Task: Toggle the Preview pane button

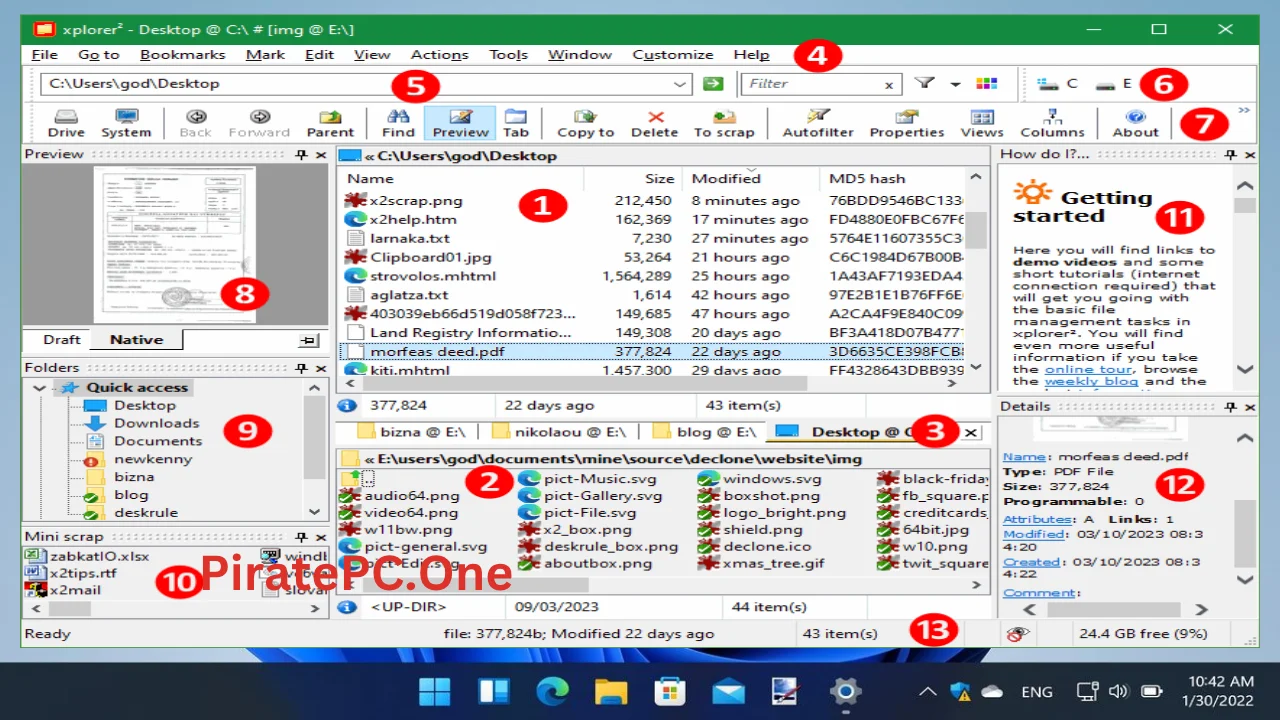Action: 460,123
